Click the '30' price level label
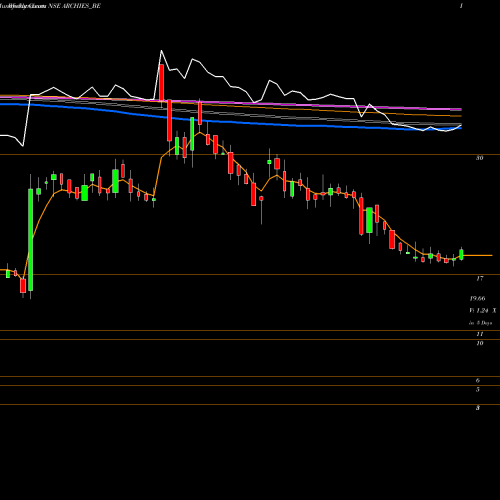This screenshot has height=500, width=500. click(x=479, y=158)
